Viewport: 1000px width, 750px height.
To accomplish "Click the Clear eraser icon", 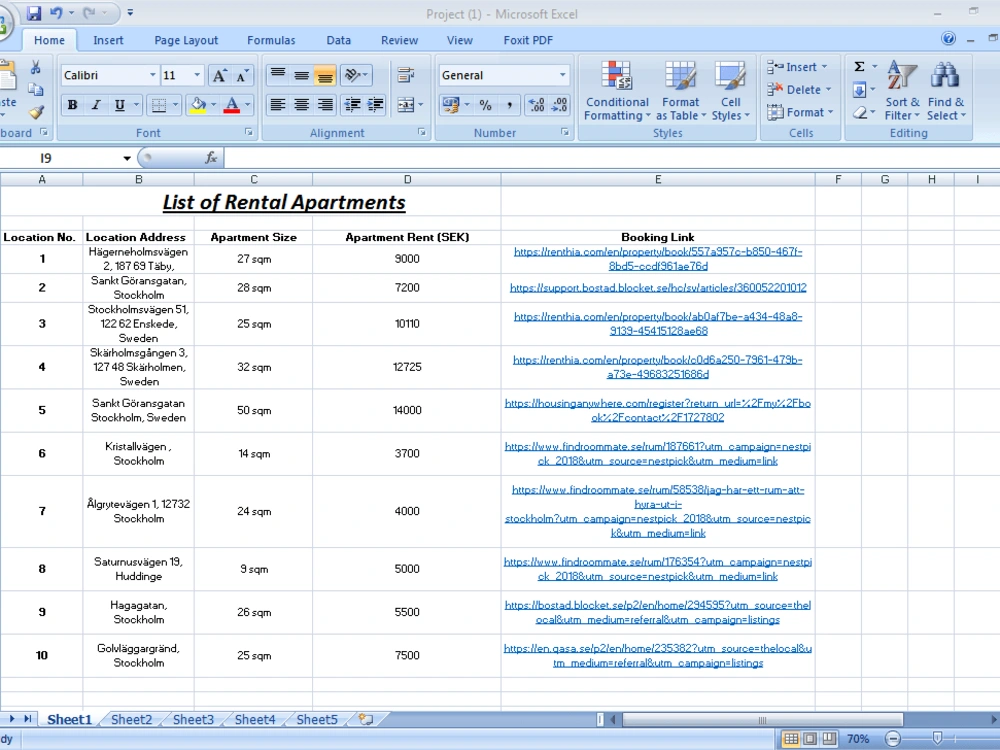I will (x=860, y=112).
